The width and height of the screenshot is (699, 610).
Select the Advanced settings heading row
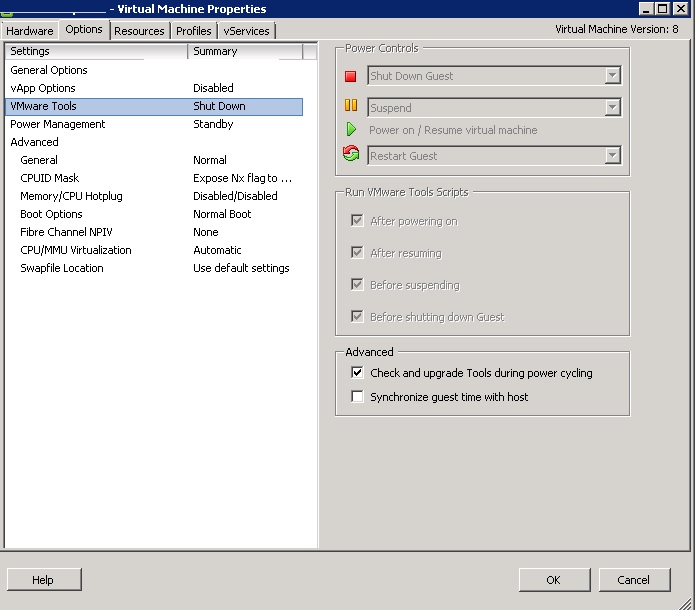(x=154, y=142)
